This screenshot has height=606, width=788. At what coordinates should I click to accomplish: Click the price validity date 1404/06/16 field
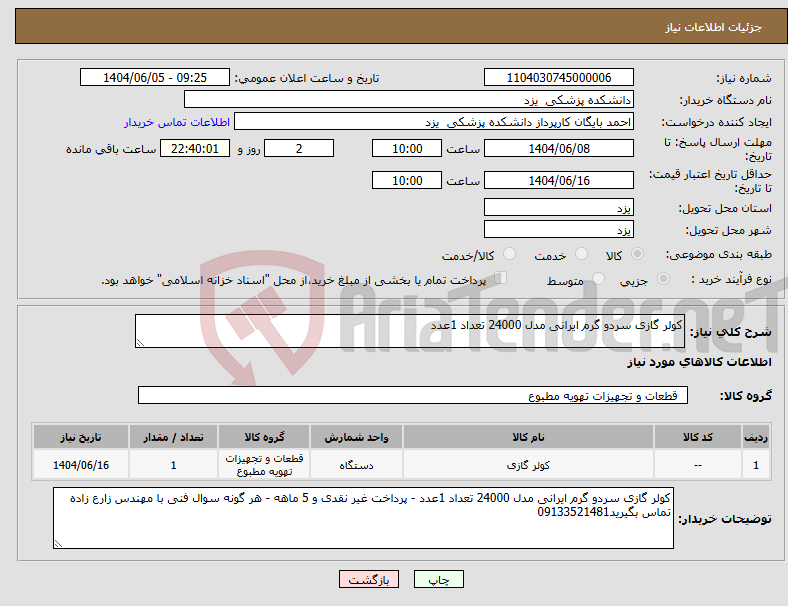pyautogui.click(x=558, y=180)
